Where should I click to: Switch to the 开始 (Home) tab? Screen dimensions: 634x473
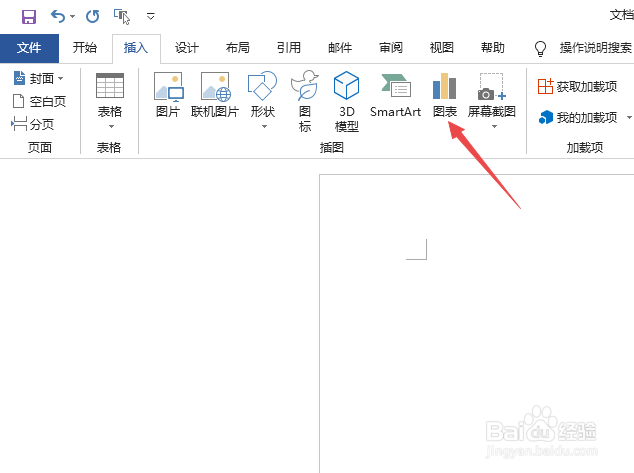85,48
